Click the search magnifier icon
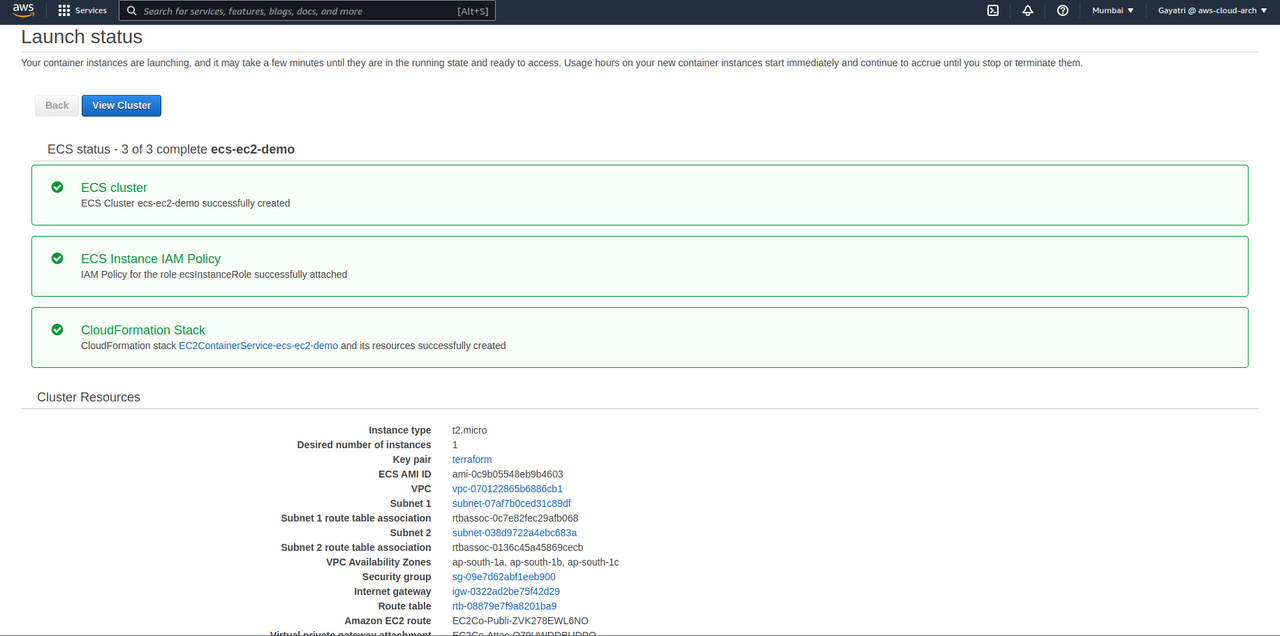Viewport: 1280px width, 636px height. [x=132, y=11]
